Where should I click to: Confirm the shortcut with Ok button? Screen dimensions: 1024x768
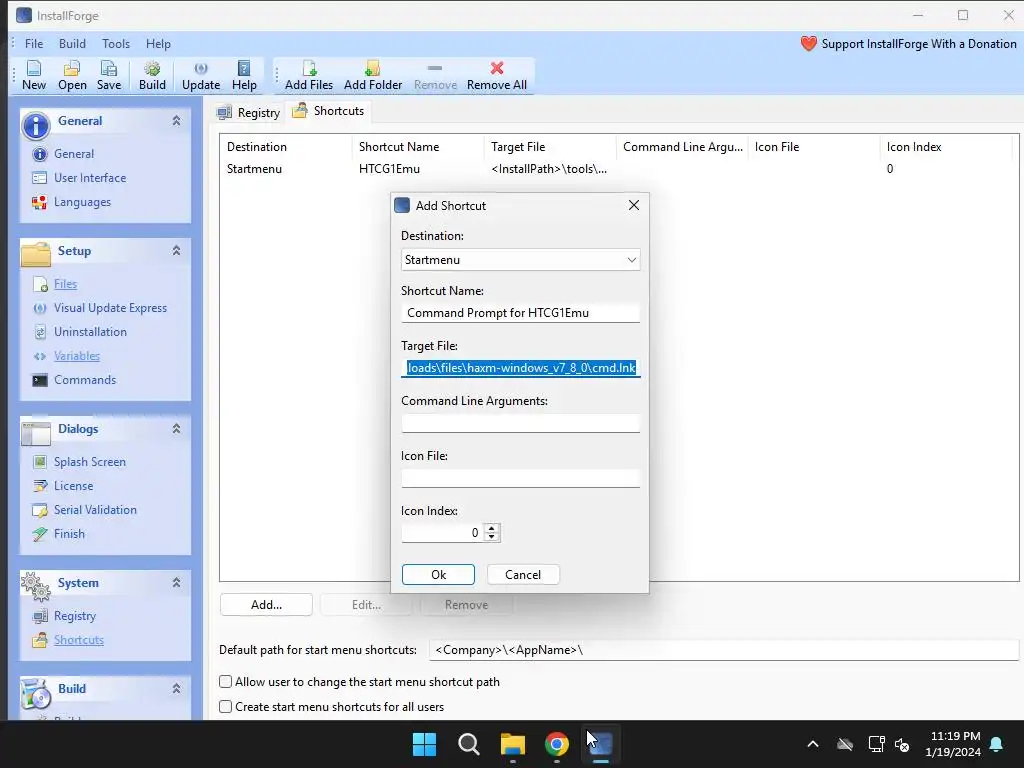438,575
